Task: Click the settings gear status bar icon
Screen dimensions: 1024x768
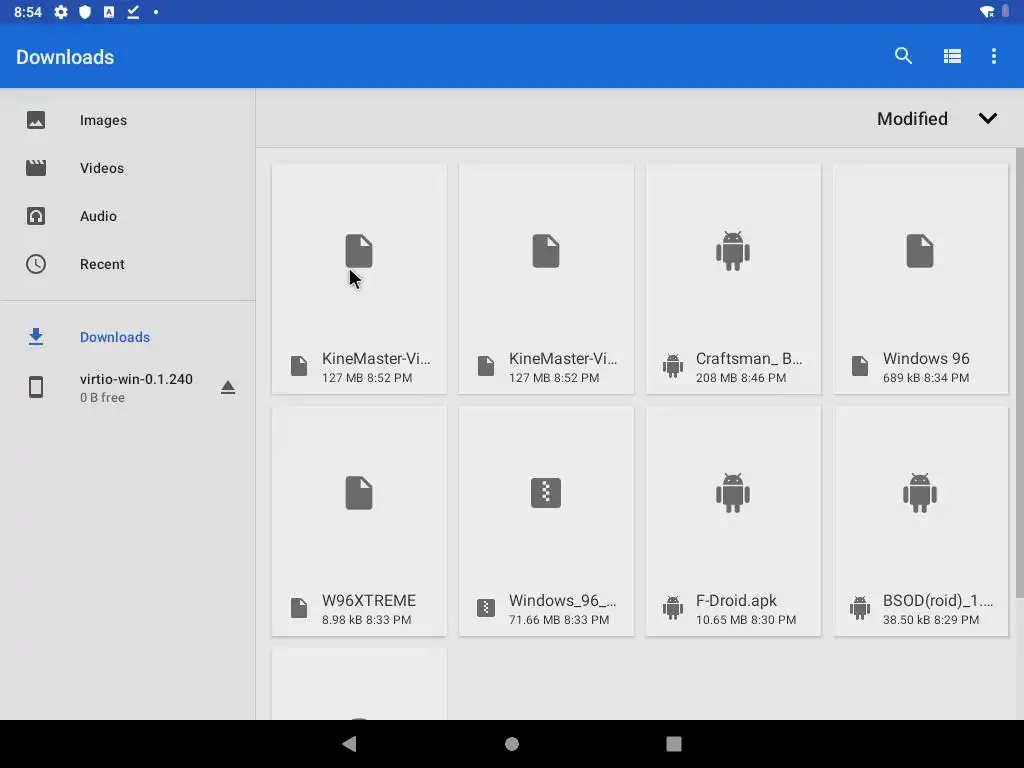Action: click(x=61, y=12)
